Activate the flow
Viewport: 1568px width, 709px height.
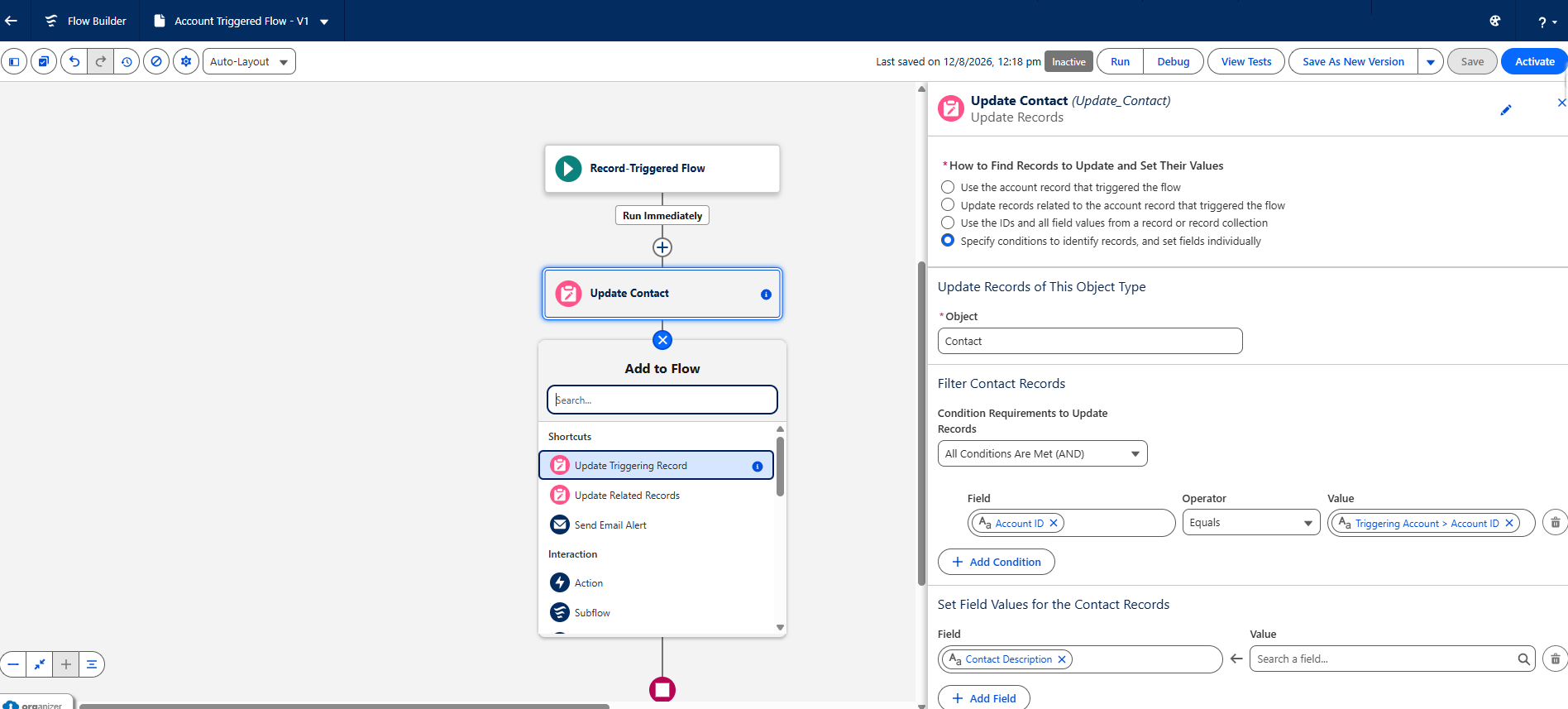pyautogui.click(x=1534, y=62)
